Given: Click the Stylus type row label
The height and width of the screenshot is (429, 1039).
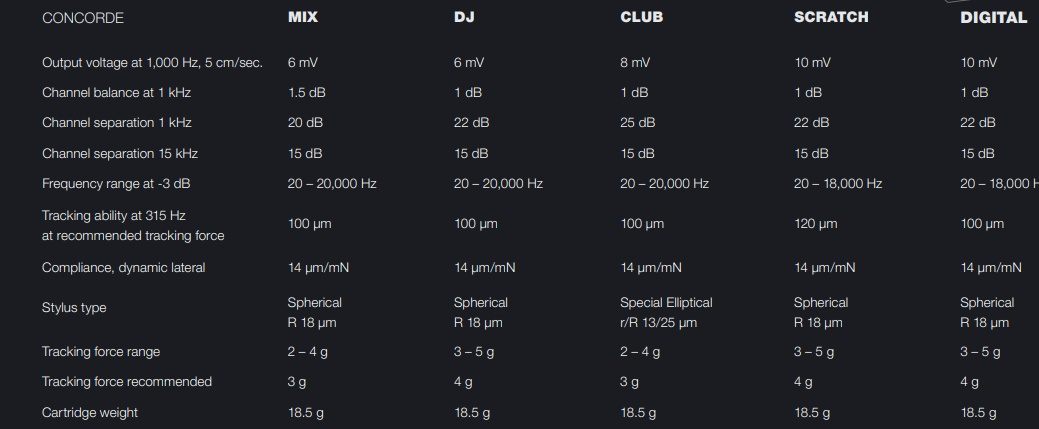Looking at the screenshot, I should (x=74, y=308).
